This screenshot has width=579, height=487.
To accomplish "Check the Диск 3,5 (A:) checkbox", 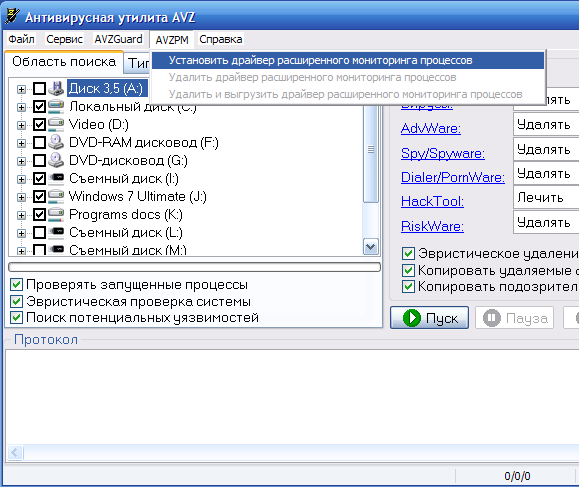I will 40,89.
